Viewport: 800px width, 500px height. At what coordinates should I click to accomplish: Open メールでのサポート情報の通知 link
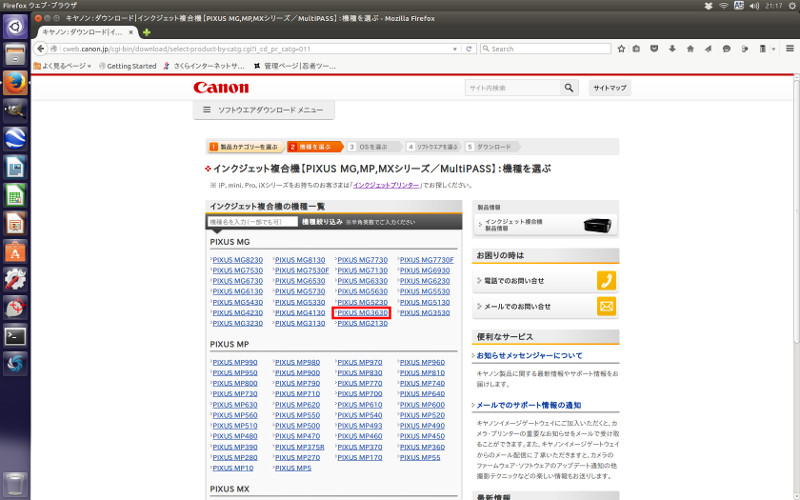point(529,405)
